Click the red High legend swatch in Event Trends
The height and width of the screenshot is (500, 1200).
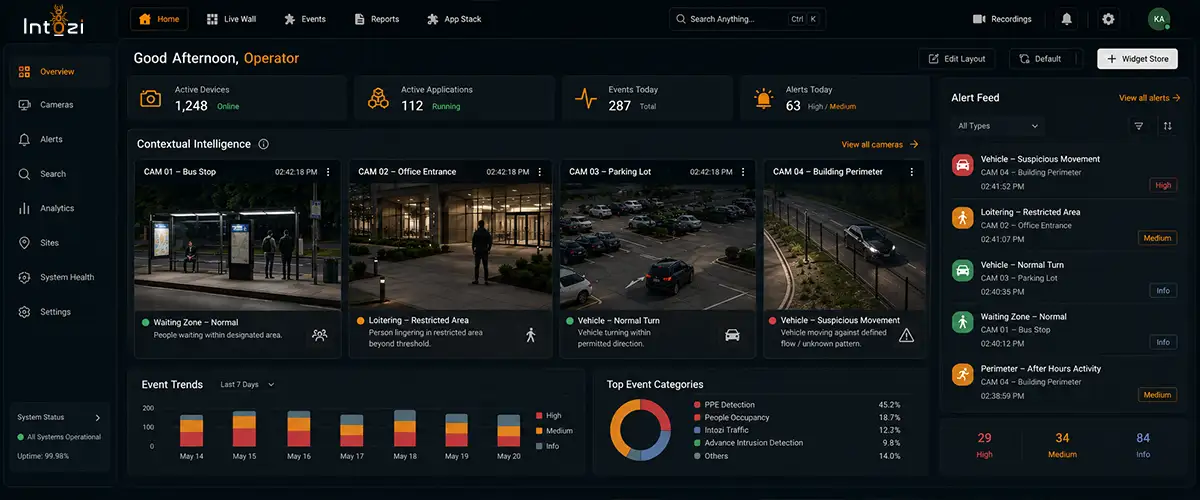tap(540, 415)
